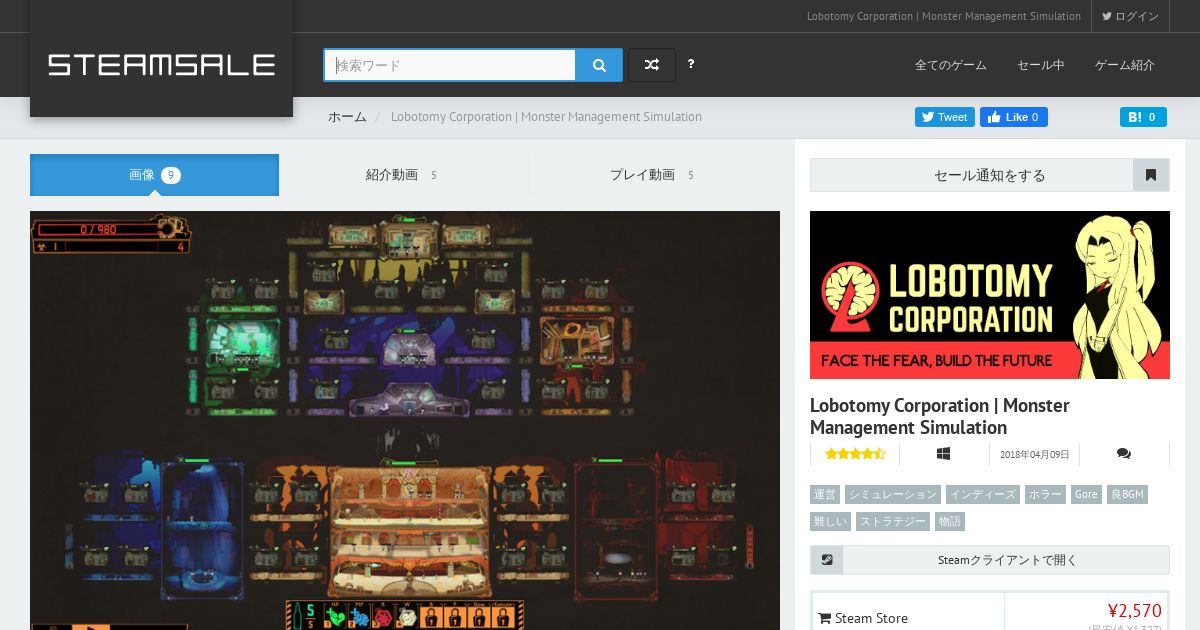Click the Twitter ログイン link
Image resolution: width=1200 pixels, height=630 pixels.
tap(1131, 16)
